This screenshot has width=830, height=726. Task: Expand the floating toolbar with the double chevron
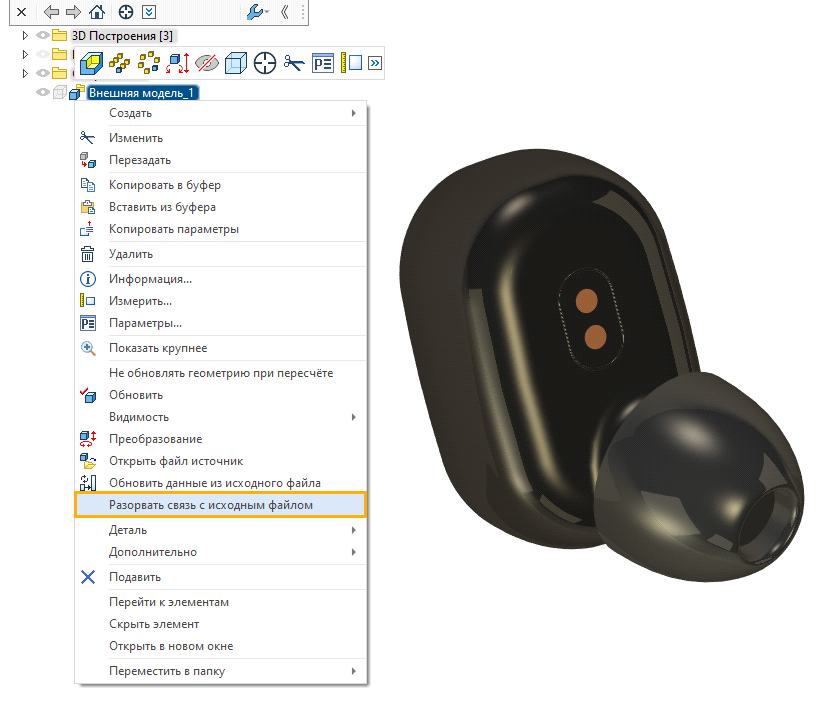pos(375,63)
